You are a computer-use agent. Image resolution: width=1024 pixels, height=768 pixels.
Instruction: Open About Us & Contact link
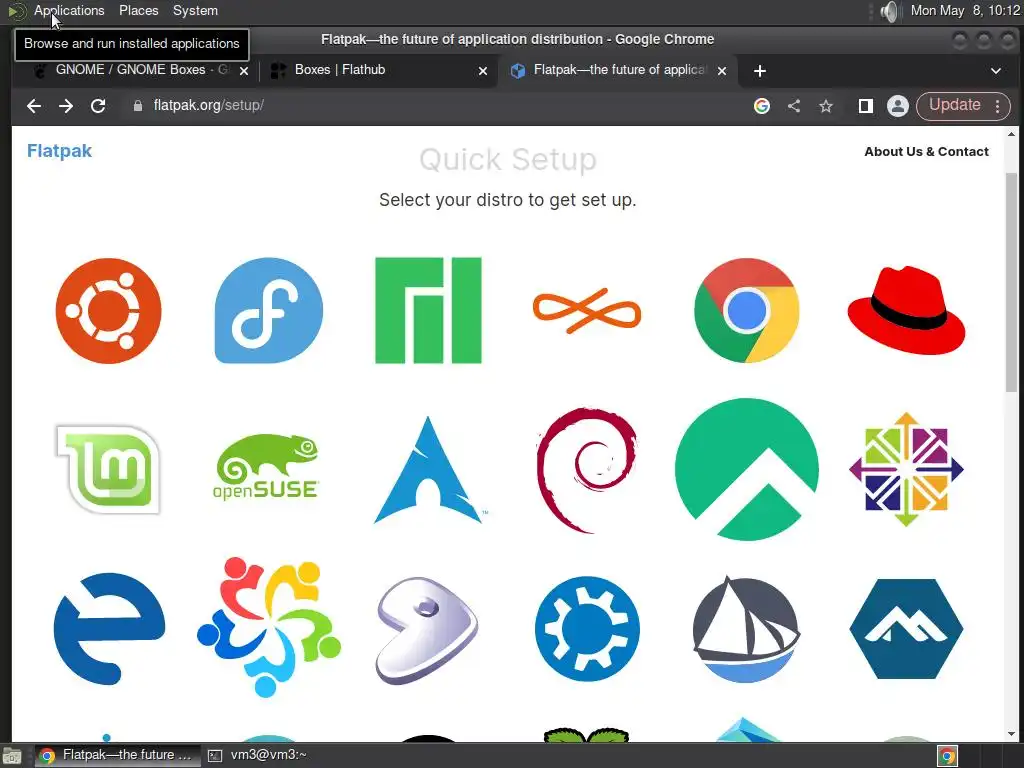click(926, 152)
